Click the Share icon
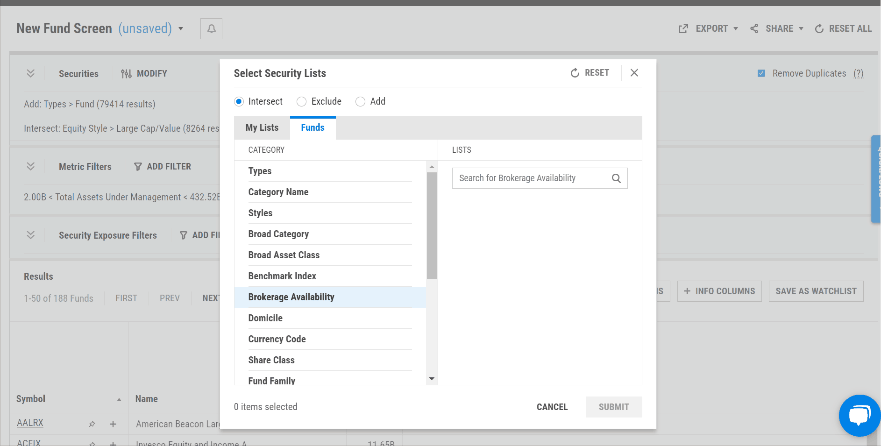The height and width of the screenshot is (446, 881). pyautogui.click(x=754, y=29)
